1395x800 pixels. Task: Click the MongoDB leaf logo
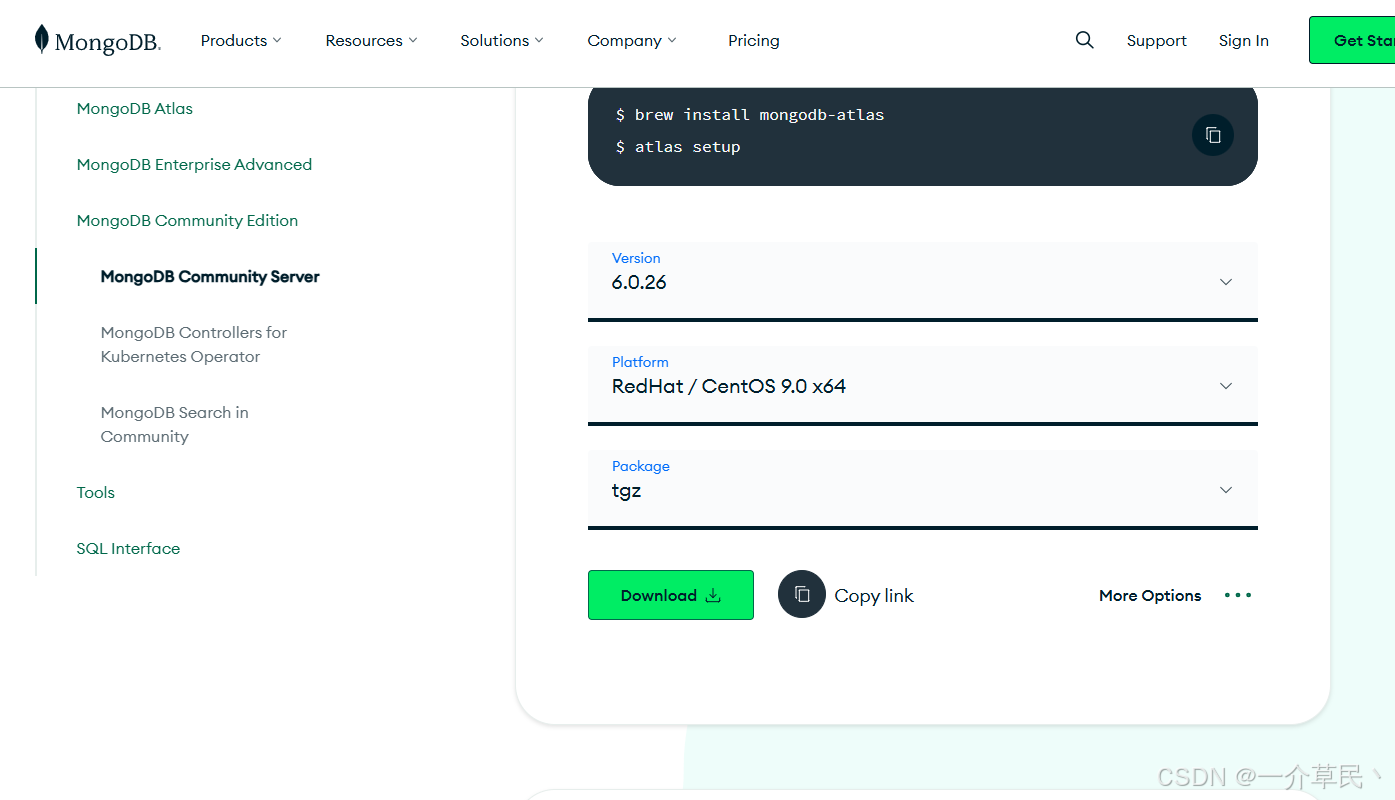click(x=97, y=40)
